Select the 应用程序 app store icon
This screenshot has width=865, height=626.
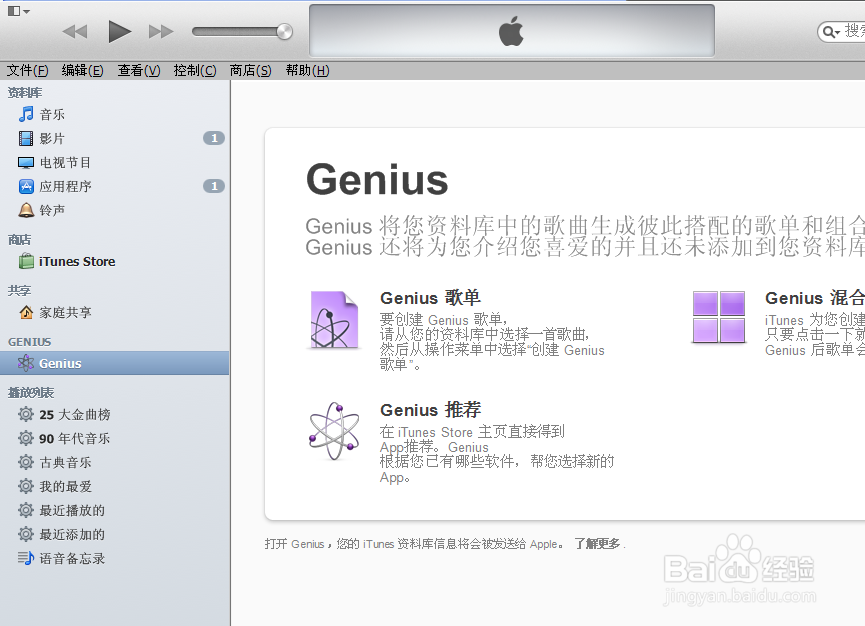point(26,186)
